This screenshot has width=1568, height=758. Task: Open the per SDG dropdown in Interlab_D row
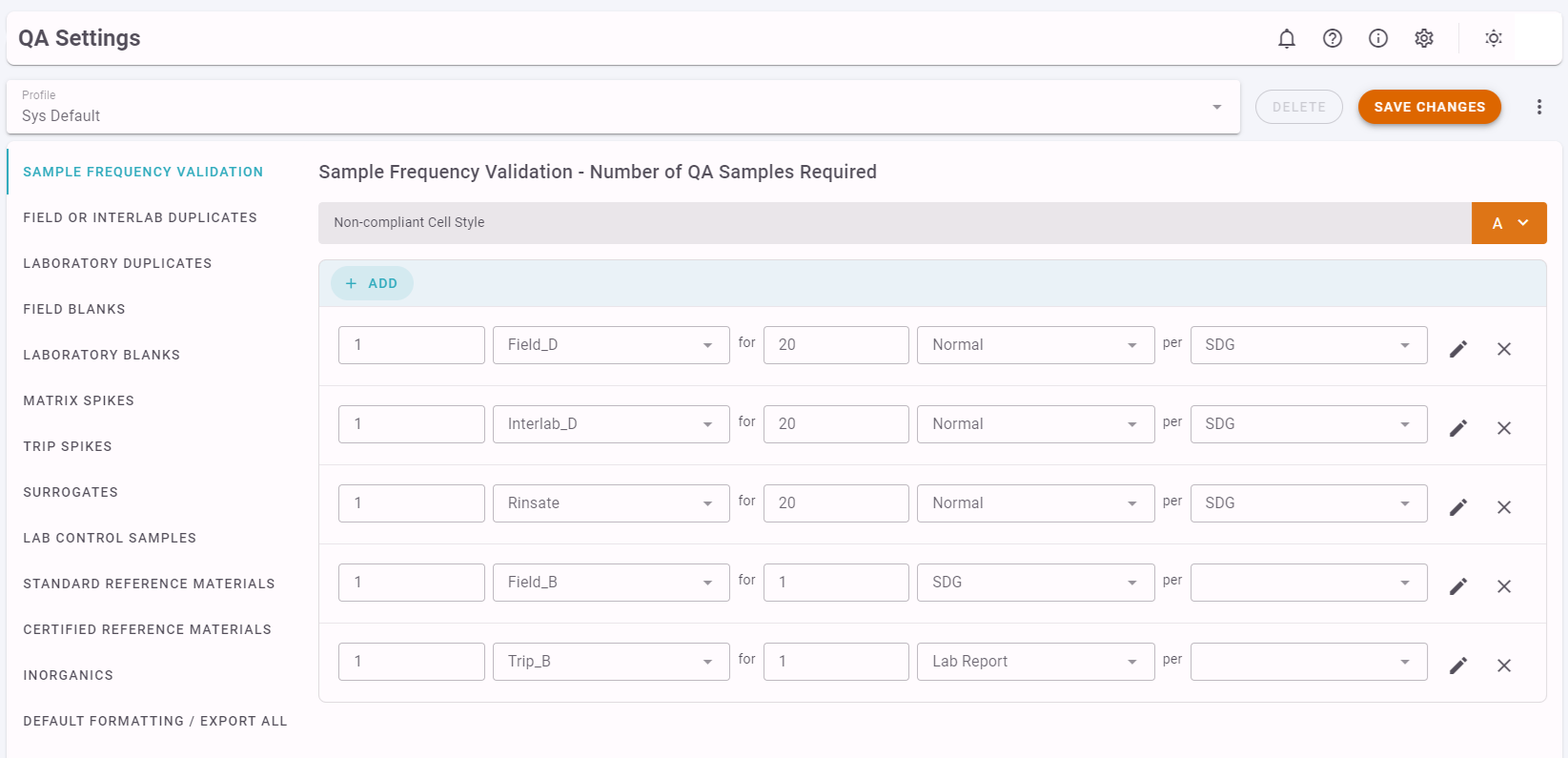pyautogui.click(x=1309, y=424)
